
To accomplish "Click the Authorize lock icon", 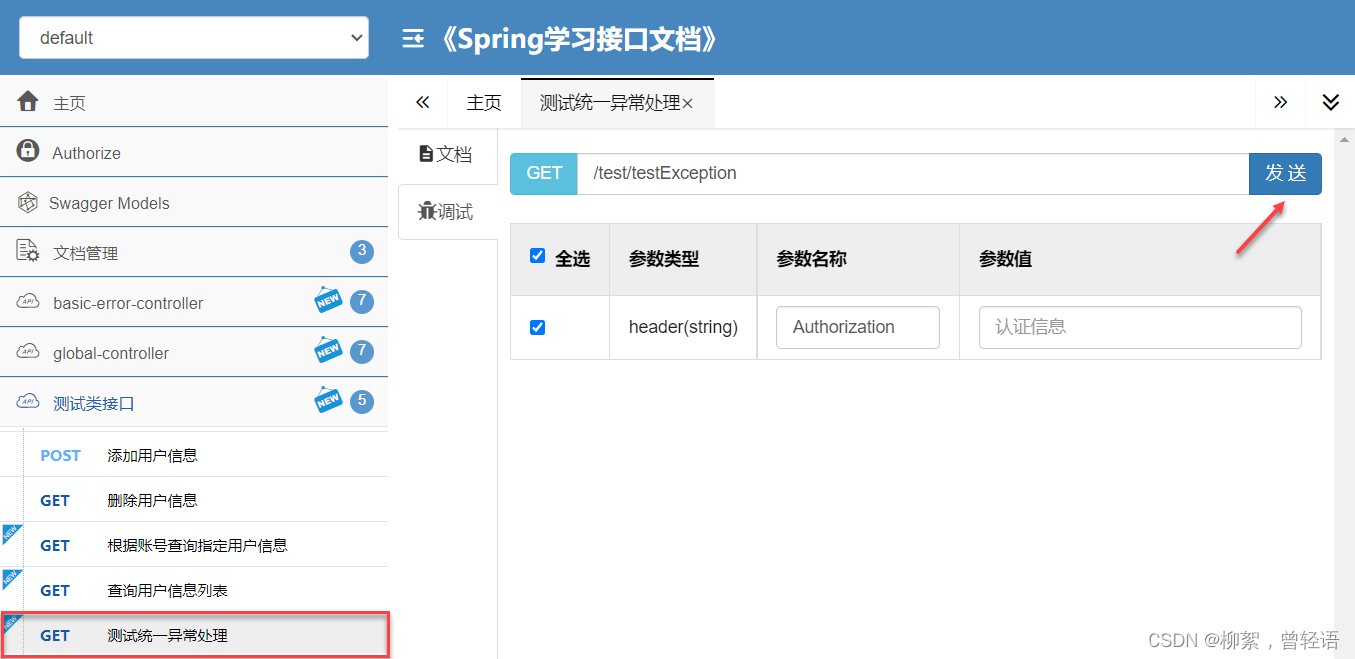I will click(28, 151).
